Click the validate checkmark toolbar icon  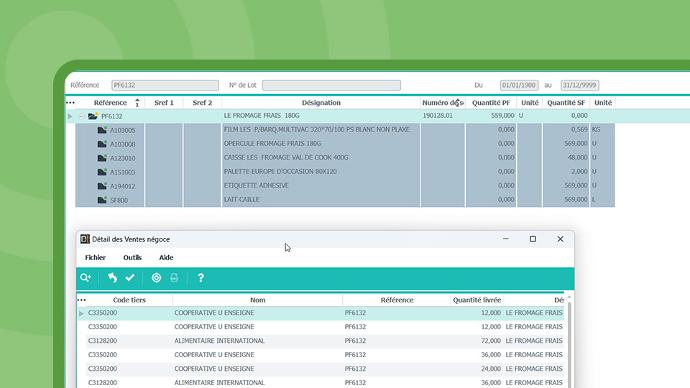(130, 278)
